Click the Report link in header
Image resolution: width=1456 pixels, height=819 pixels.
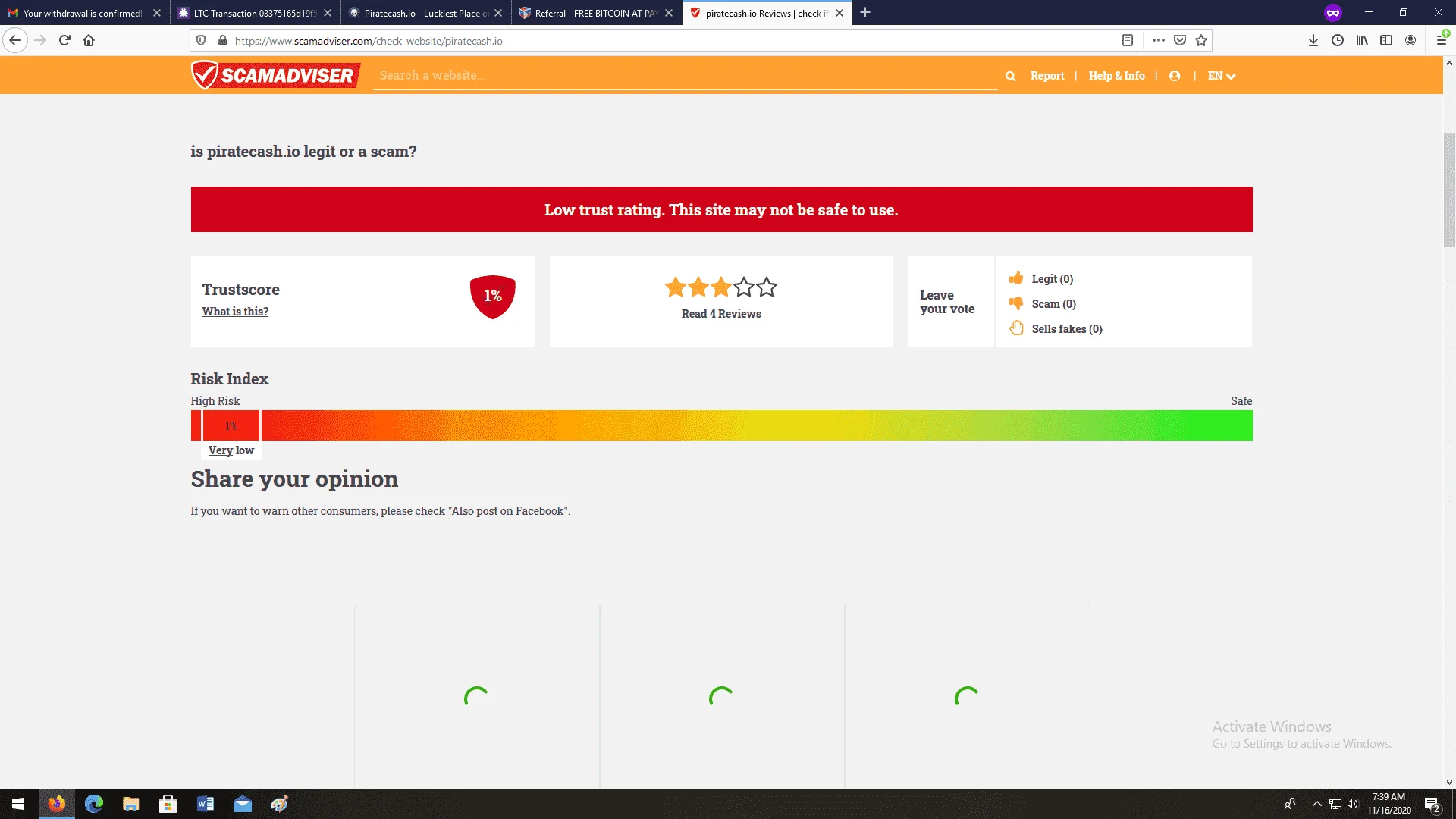coord(1047,76)
